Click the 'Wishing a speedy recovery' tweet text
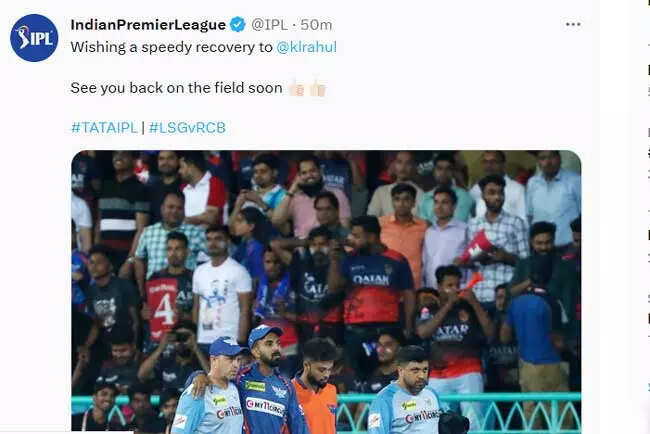This screenshot has height=434, width=650. (171, 47)
